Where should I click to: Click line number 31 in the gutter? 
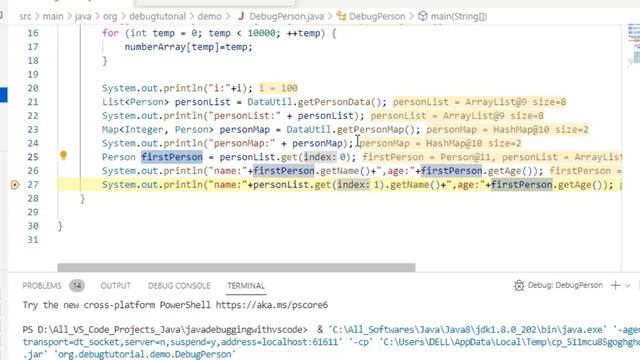pos(33,240)
